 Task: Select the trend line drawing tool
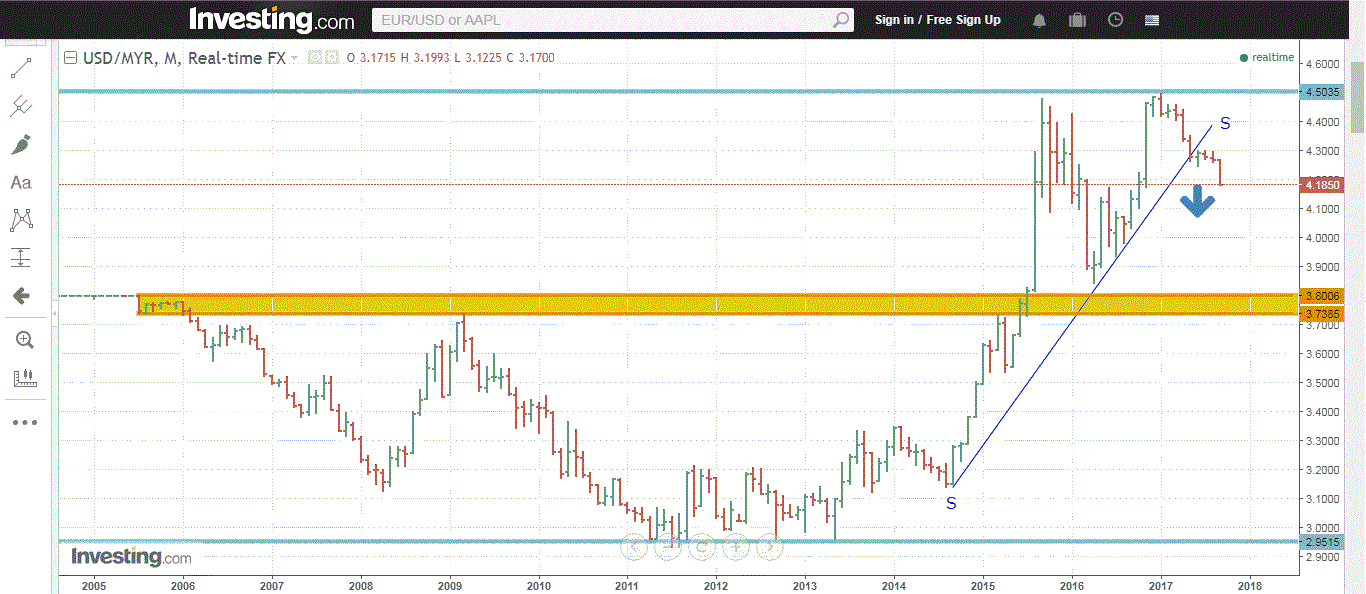tap(21, 69)
